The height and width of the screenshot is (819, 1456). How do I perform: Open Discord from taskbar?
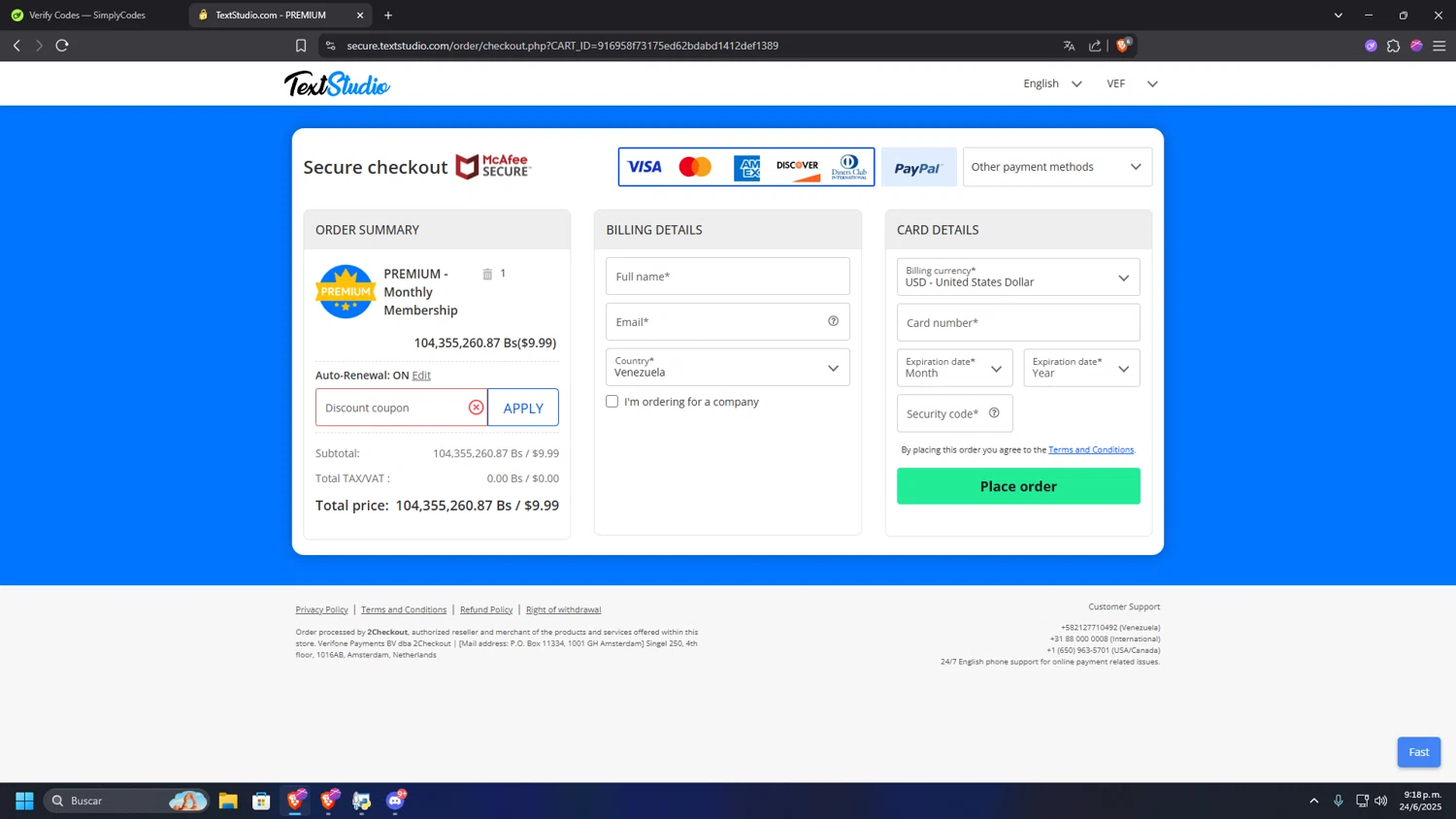[x=395, y=801]
